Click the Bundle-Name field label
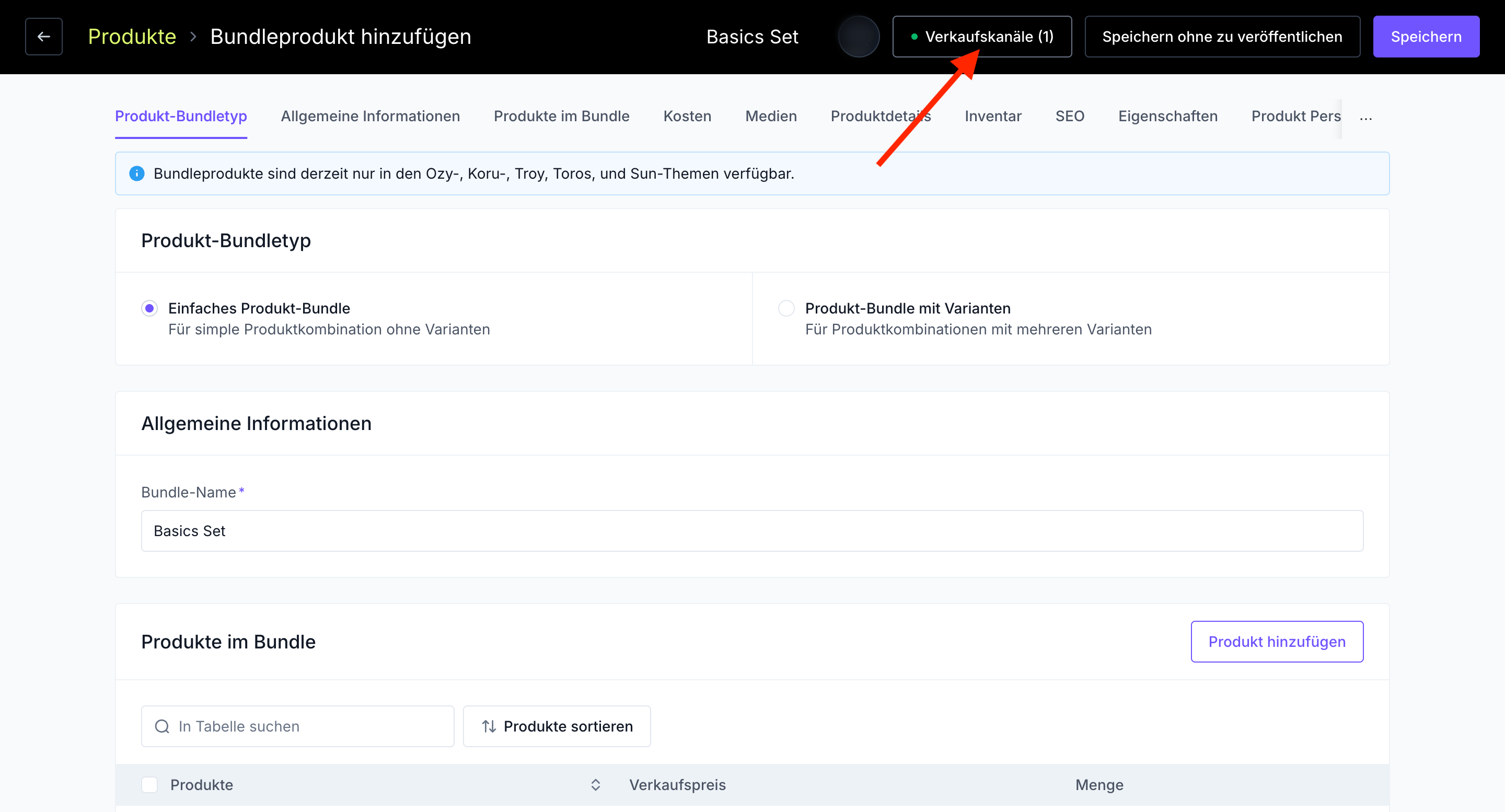The image size is (1505, 812). click(x=189, y=492)
